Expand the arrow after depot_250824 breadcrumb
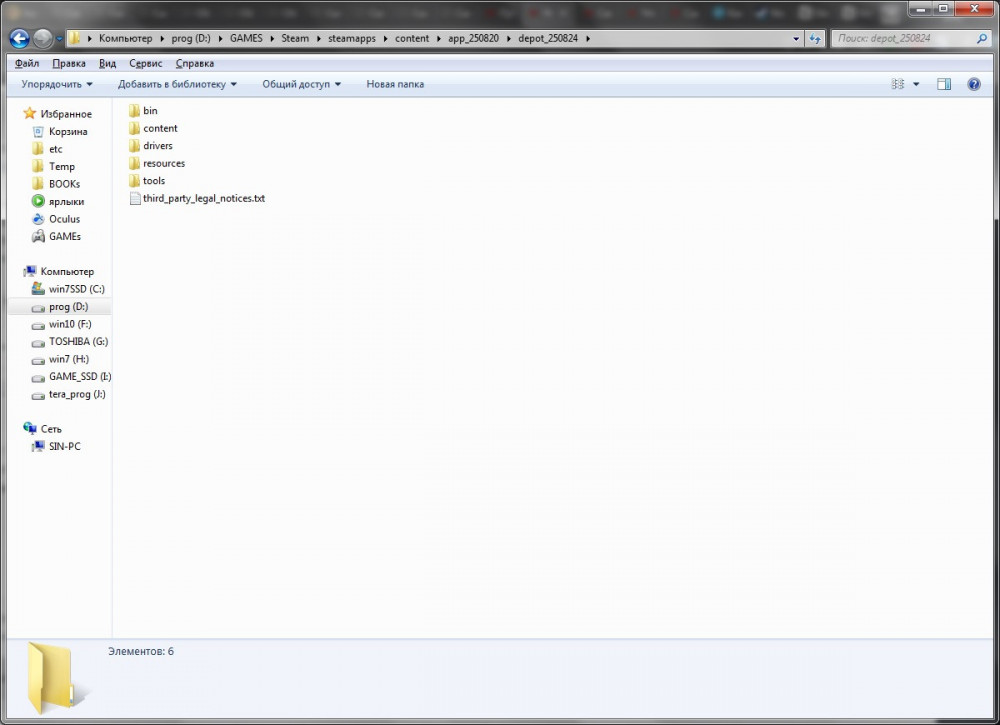This screenshot has height=725, width=1000. point(587,38)
